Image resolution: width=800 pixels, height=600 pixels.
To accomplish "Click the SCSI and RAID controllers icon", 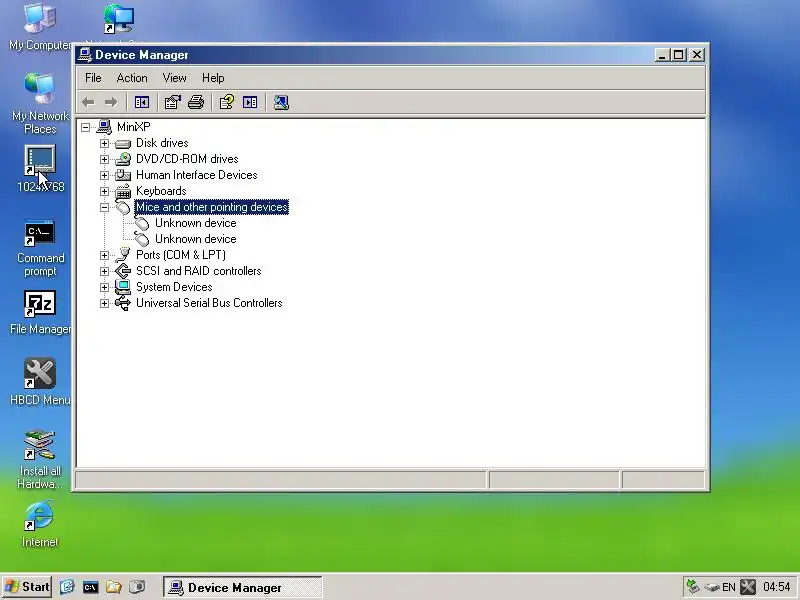I will tap(123, 271).
